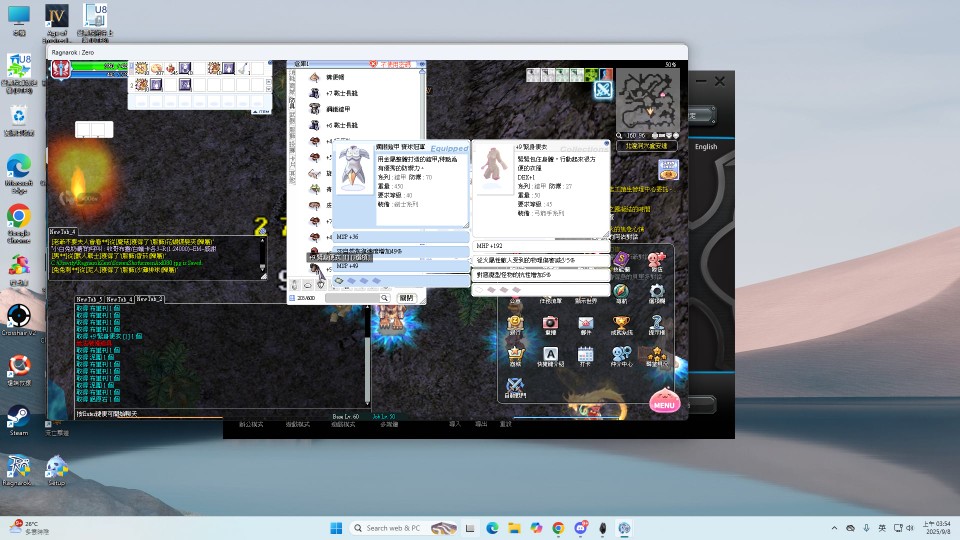The width and height of the screenshot is (960, 540).
Task: Click the camera screenshot icon in menu panel
Action: [550, 323]
